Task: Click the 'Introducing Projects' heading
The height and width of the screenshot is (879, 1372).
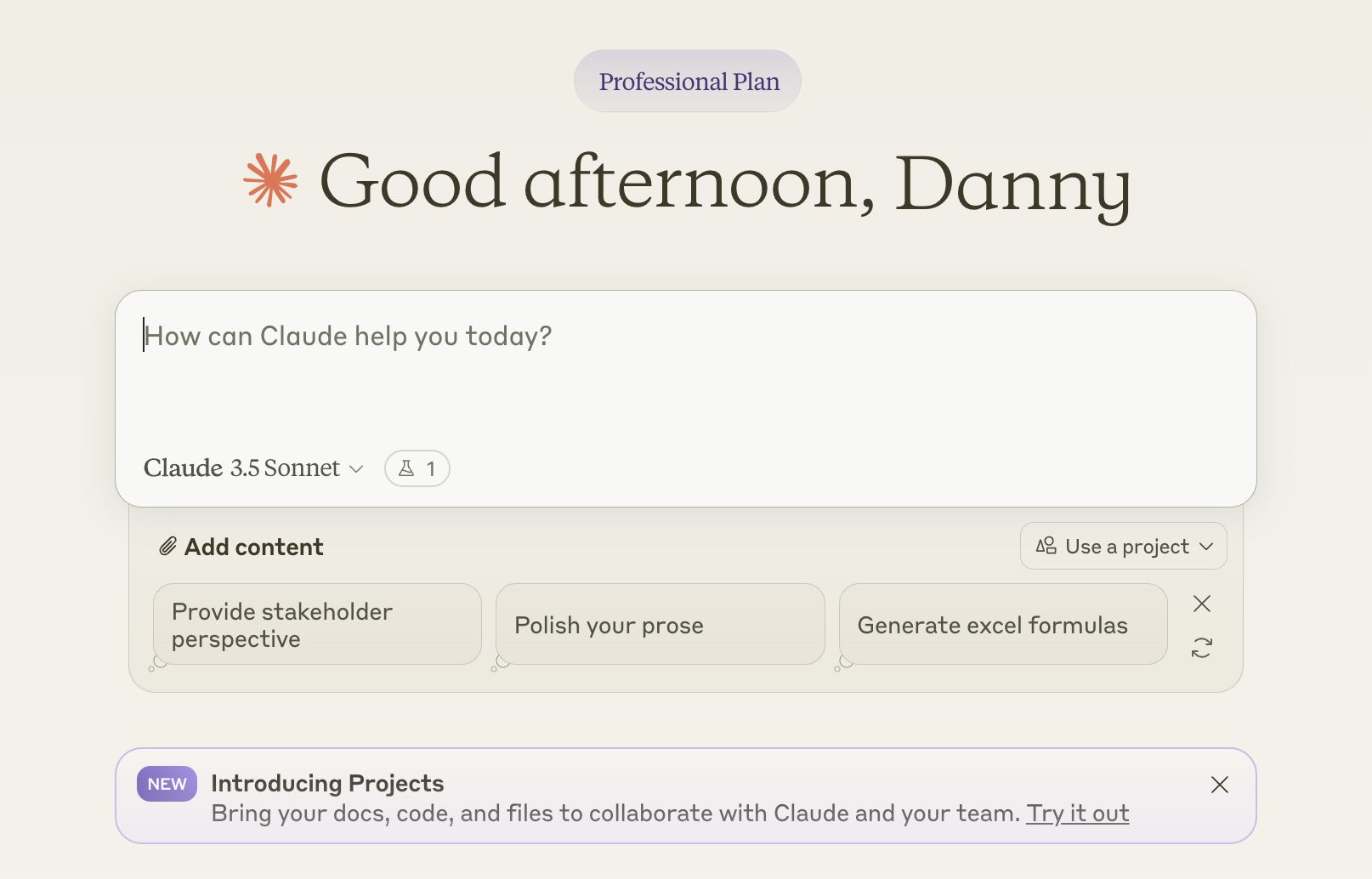Action: [327, 783]
